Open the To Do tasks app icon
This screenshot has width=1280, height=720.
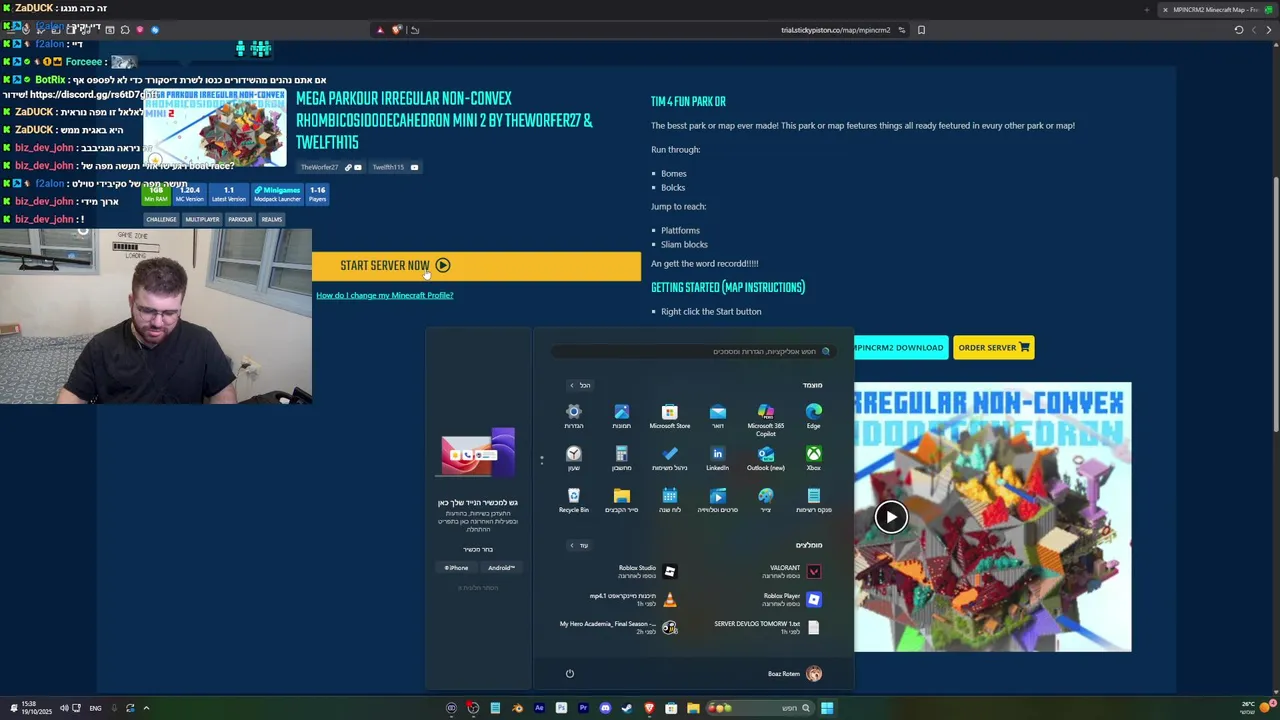tap(670, 459)
